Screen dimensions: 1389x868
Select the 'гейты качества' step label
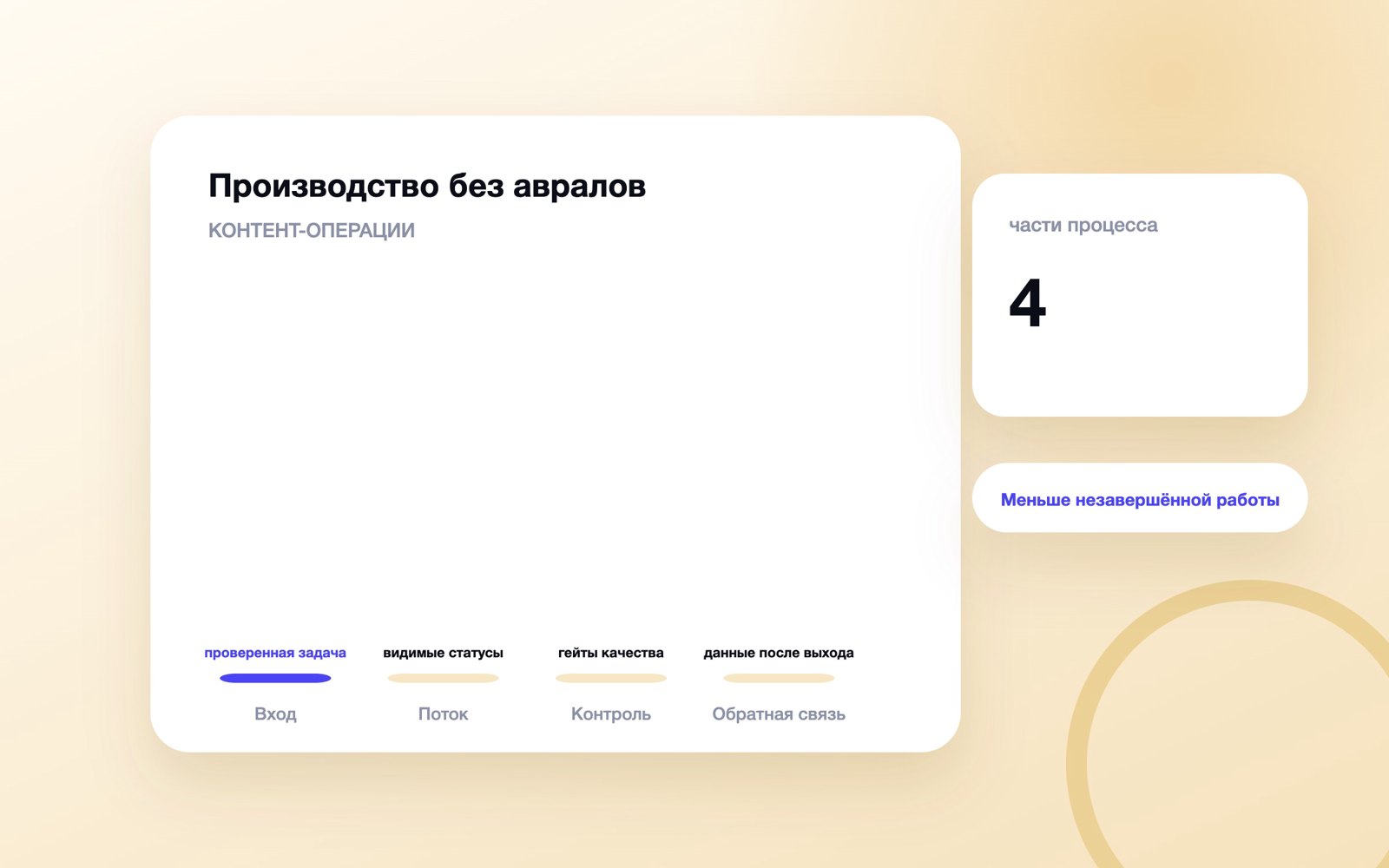[610, 653]
